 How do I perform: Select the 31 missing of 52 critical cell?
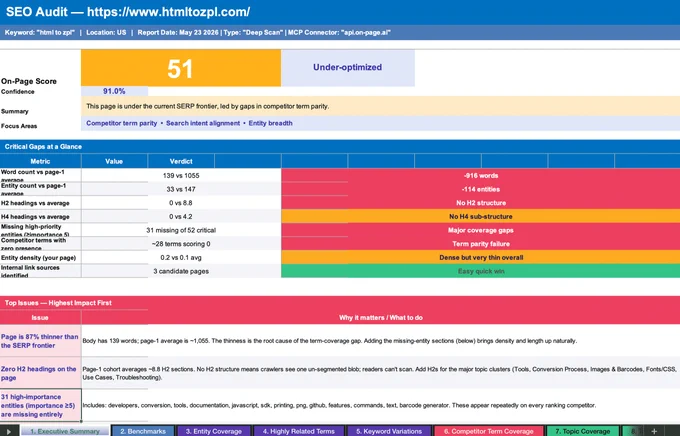point(181,230)
